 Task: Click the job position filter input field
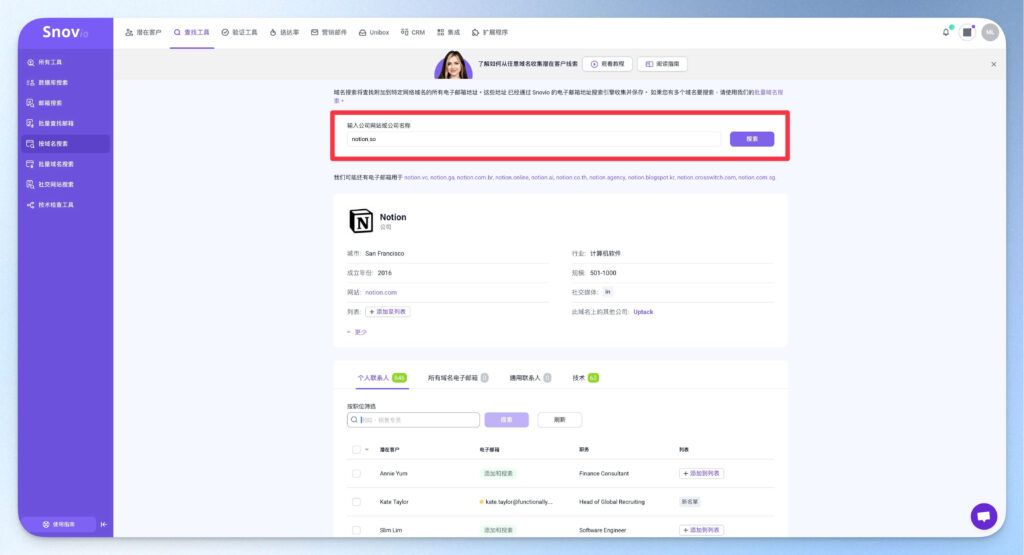pyautogui.click(x=413, y=420)
